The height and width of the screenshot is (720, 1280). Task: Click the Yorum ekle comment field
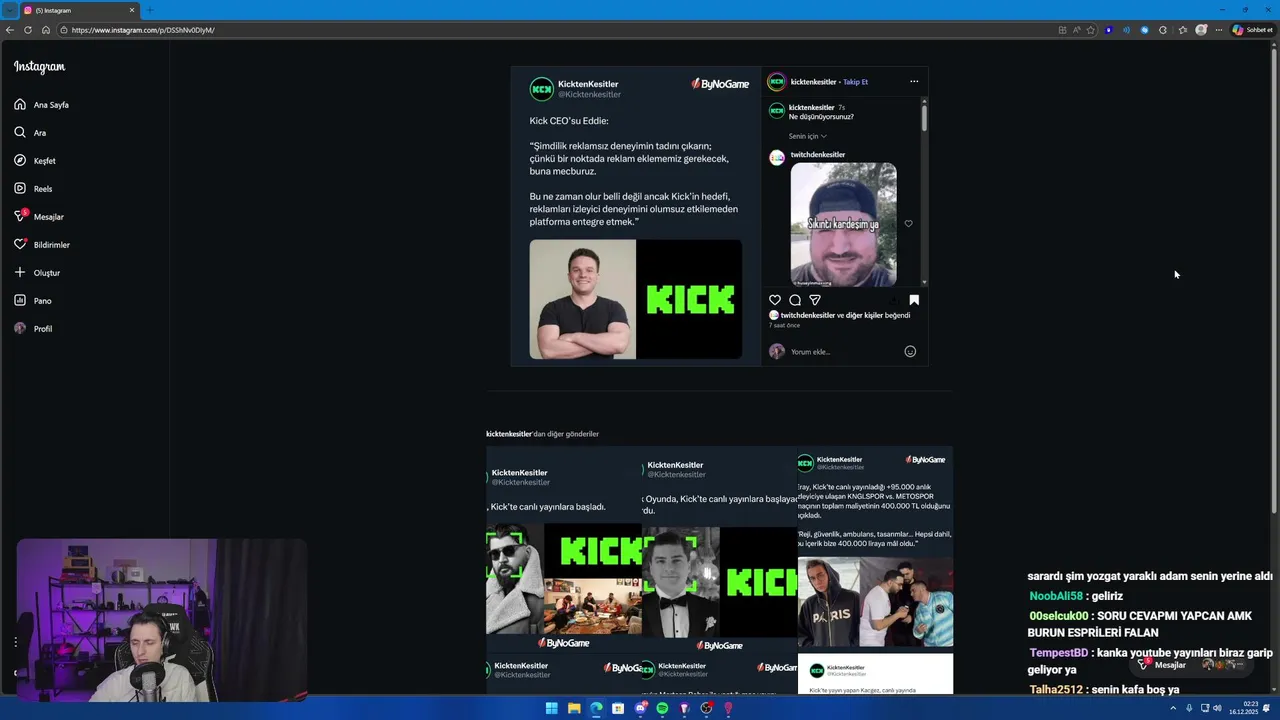[845, 352]
